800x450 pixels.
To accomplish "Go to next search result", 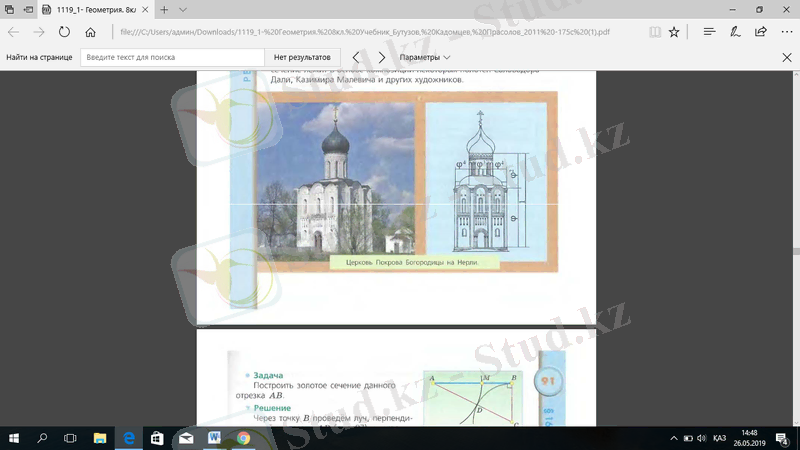I will [x=382, y=58].
